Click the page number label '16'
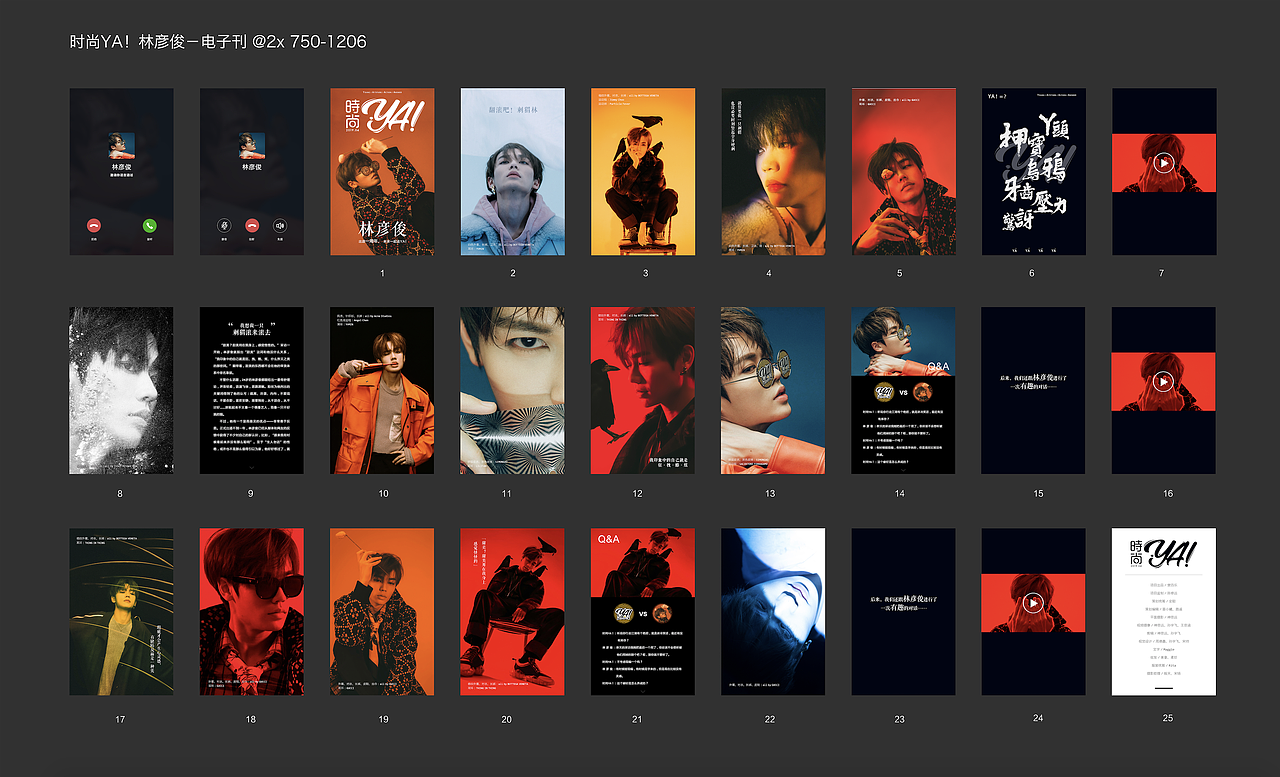Screen dimensions: 1280x777 1168,493
